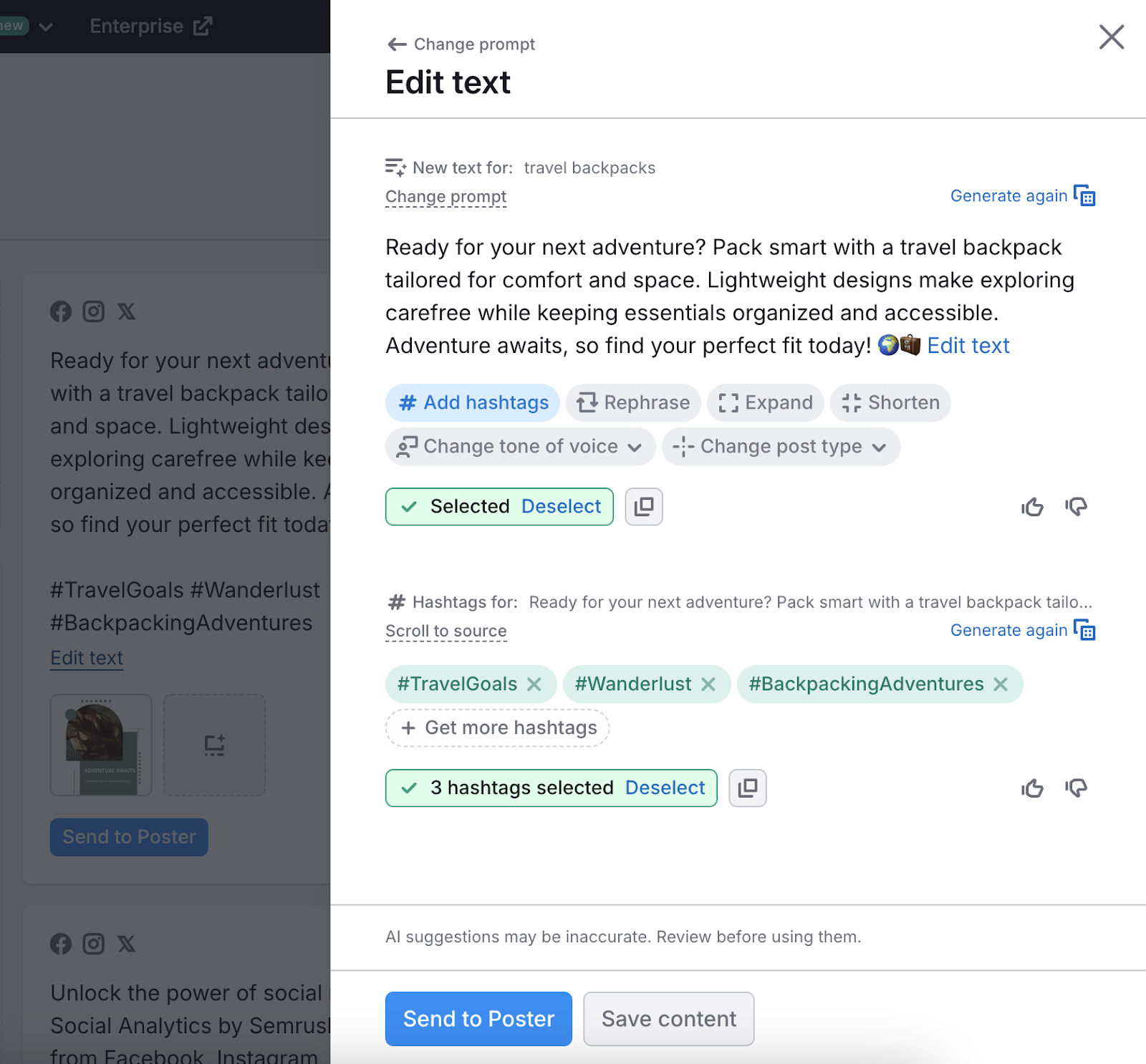The height and width of the screenshot is (1064, 1146).
Task: Open Add hashtags suggestion
Action: click(x=472, y=402)
